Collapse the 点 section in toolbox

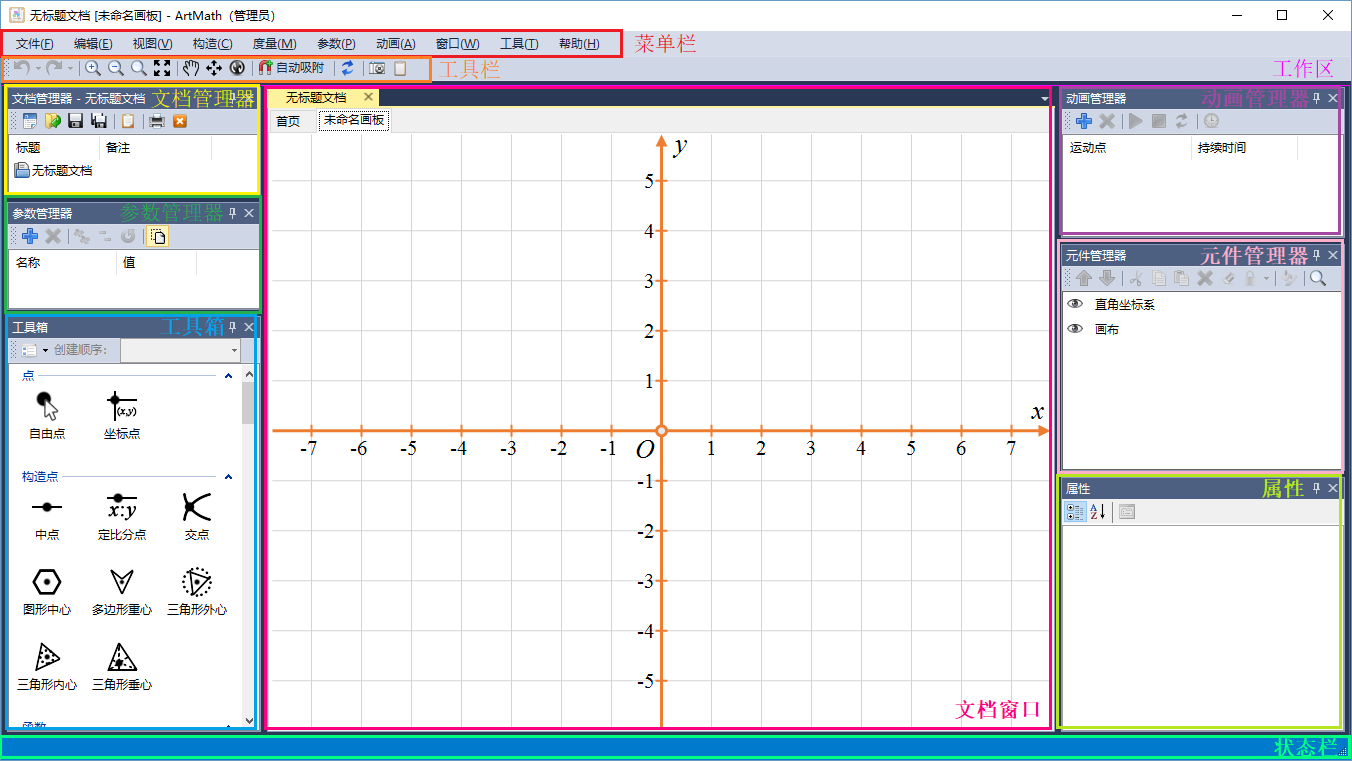228,376
